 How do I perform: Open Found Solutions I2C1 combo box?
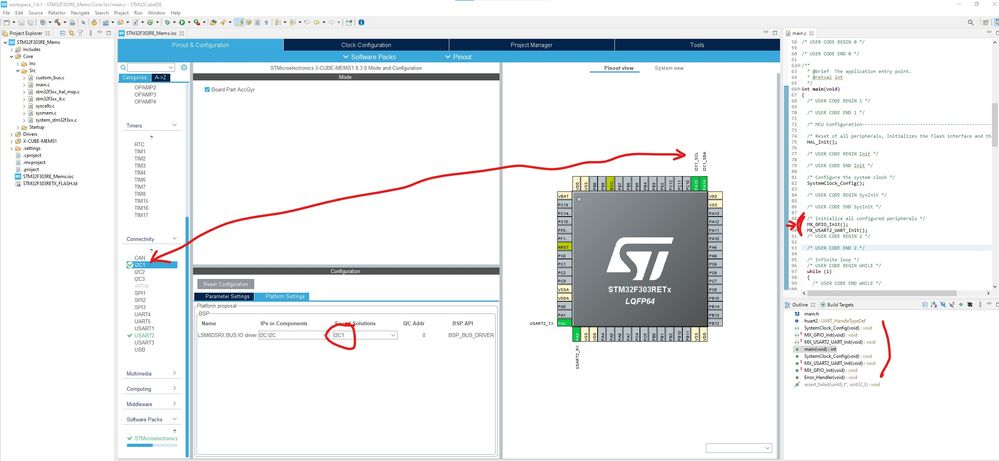point(364,335)
